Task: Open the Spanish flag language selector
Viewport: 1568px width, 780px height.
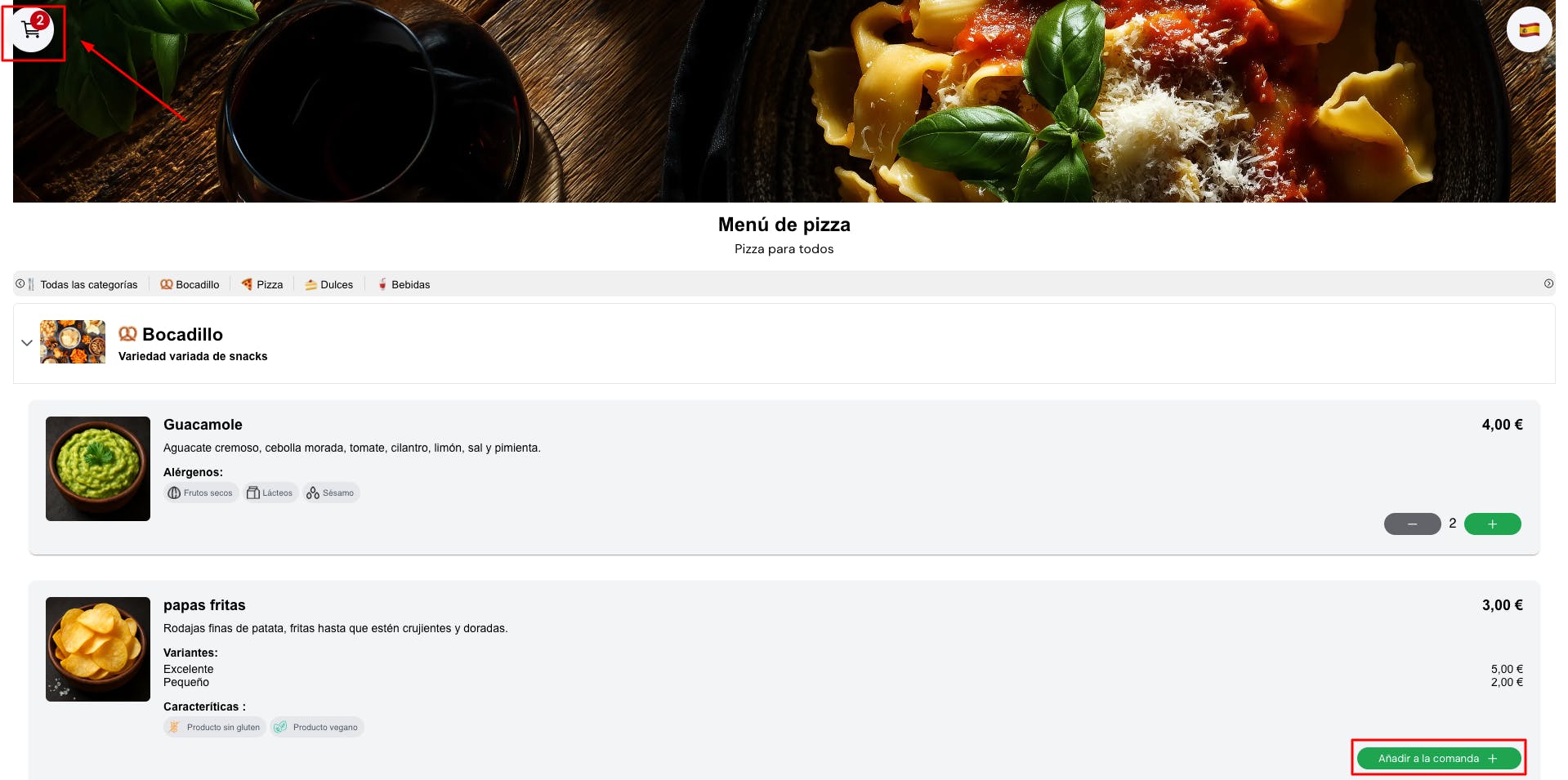Action: (1529, 30)
